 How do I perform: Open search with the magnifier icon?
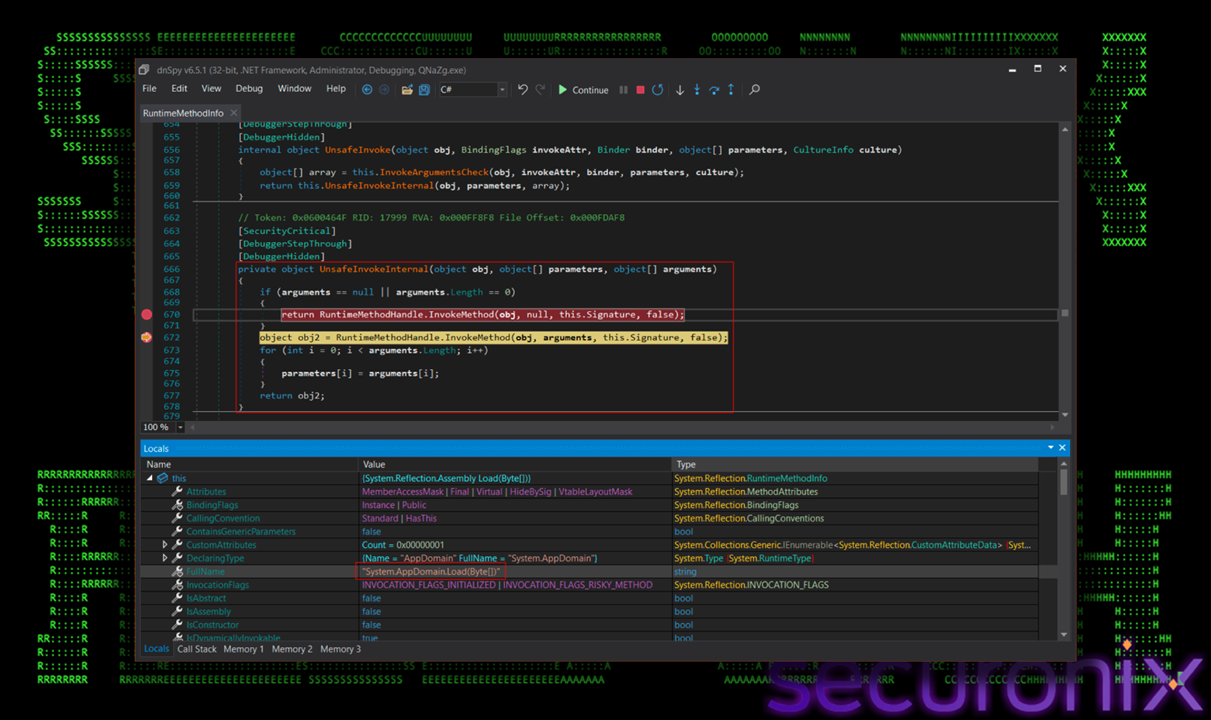point(755,90)
